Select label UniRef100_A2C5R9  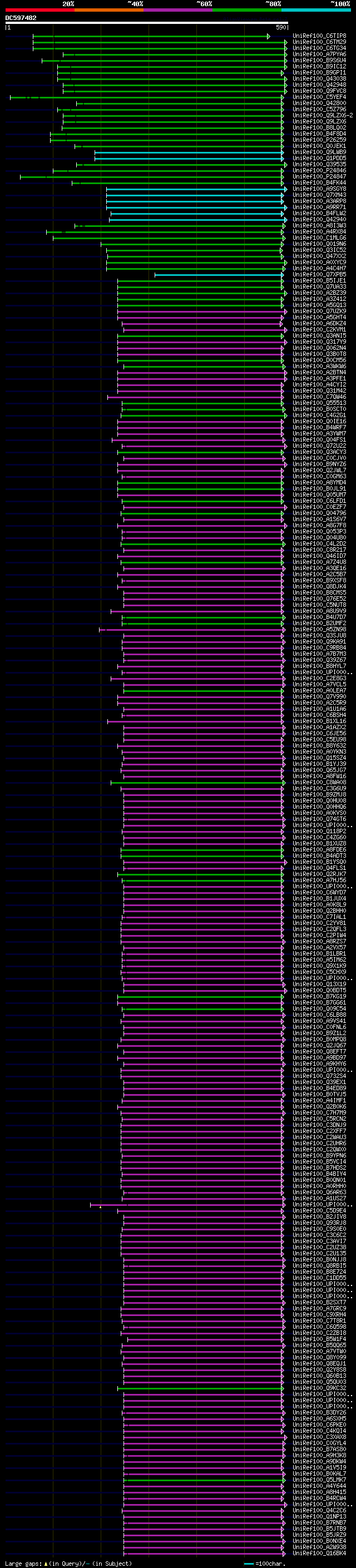(319, 703)
